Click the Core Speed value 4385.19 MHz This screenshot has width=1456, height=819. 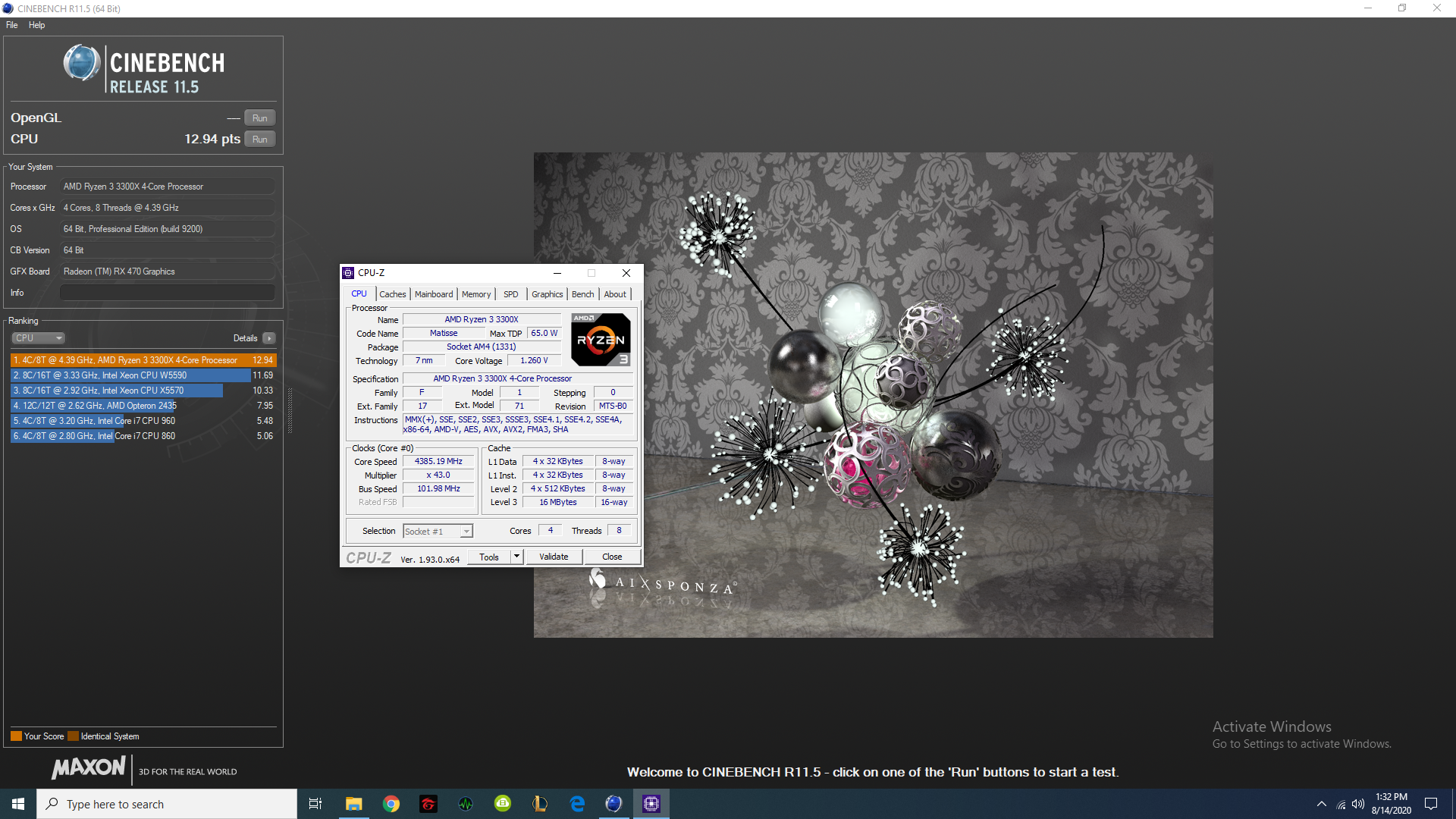pyautogui.click(x=438, y=461)
